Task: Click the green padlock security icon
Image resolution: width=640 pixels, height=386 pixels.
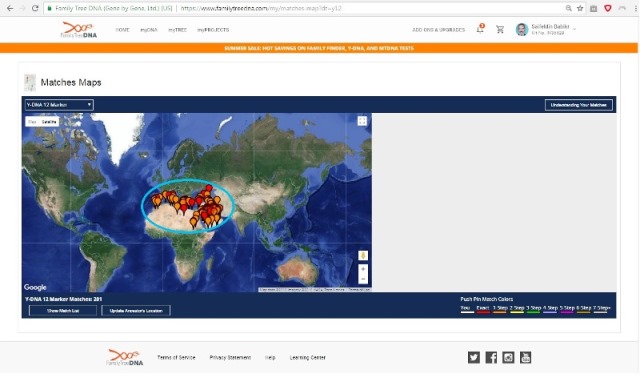Action: point(49,8)
